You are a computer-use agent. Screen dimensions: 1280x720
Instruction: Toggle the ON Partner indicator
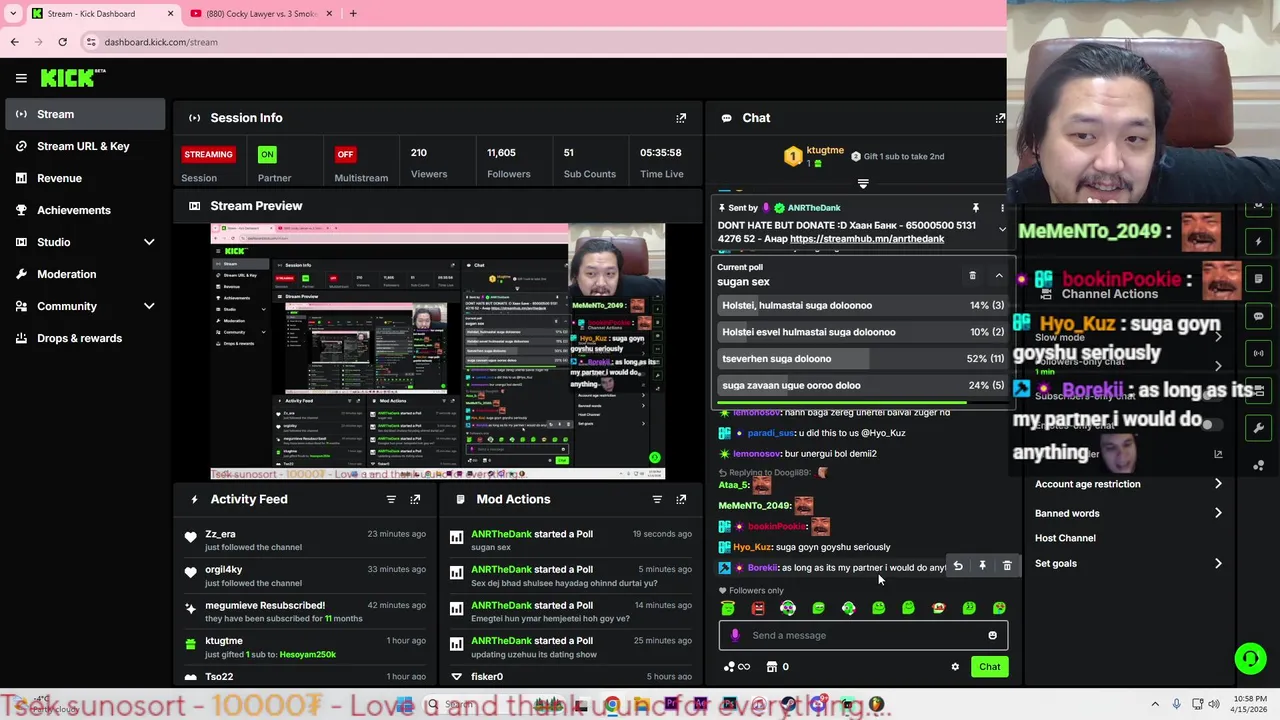[267, 154]
